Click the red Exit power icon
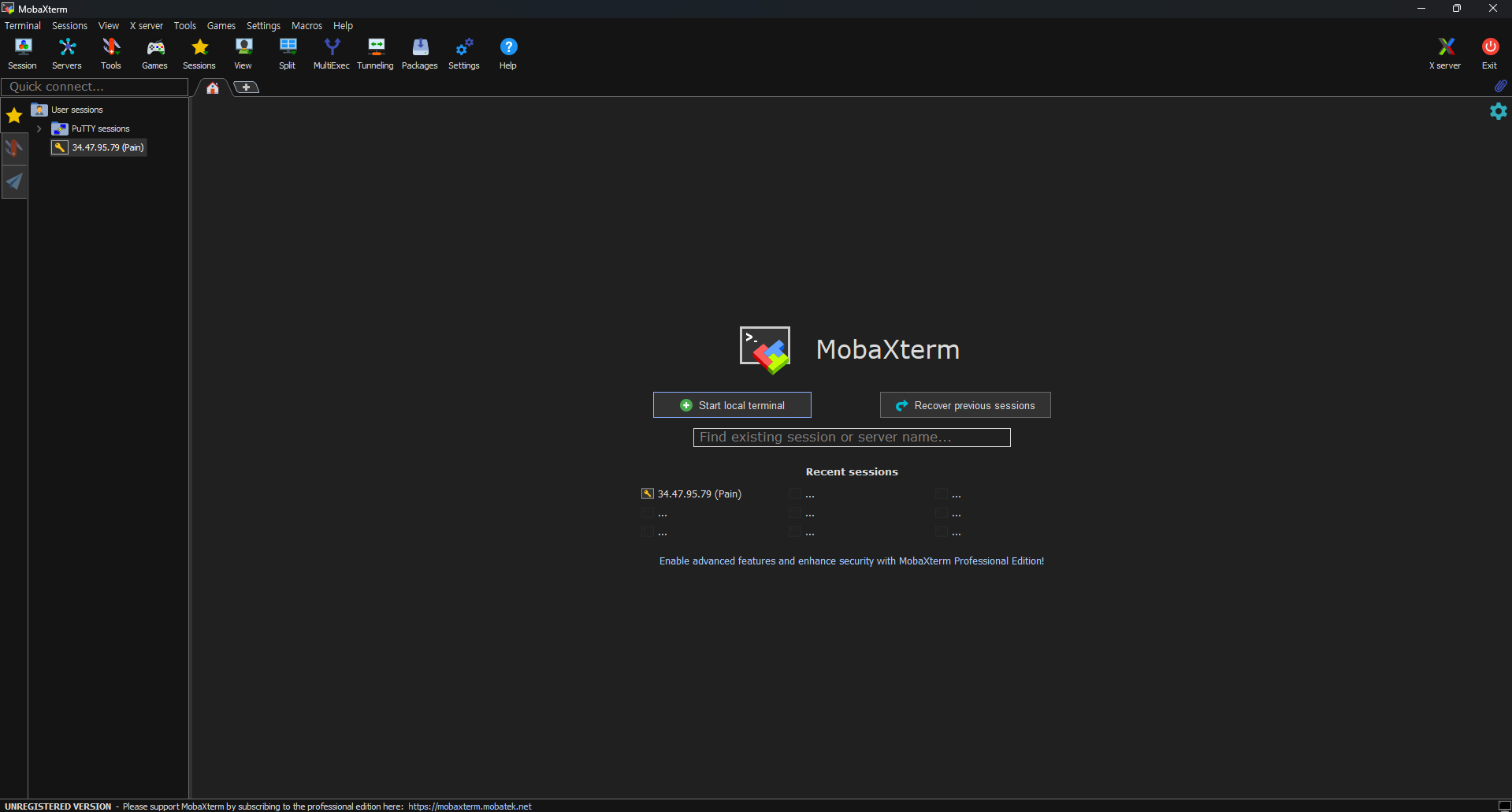Image resolution: width=1512 pixels, height=812 pixels. 1490,54
